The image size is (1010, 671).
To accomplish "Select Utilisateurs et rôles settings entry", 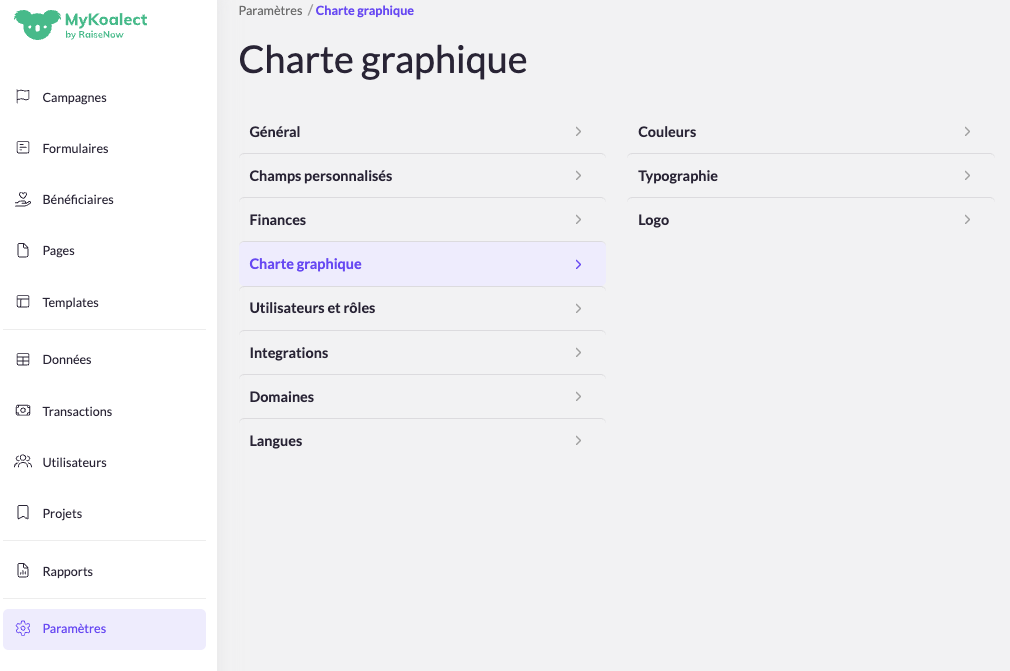I will coord(422,308).
